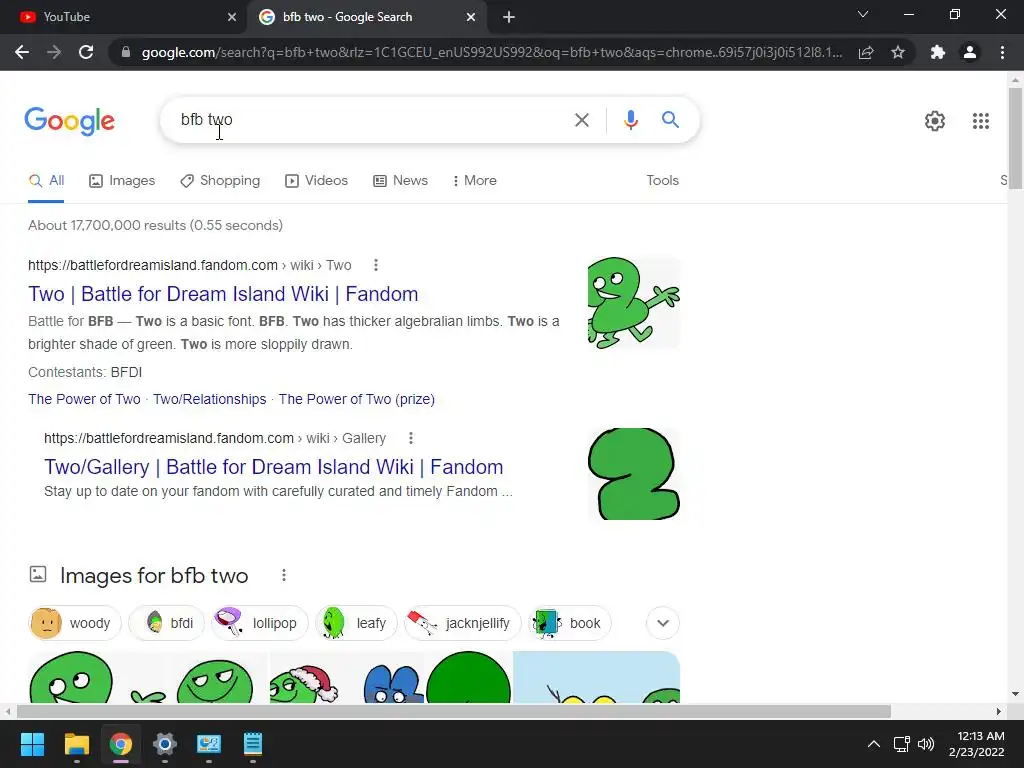Reload the page with the refresh icon
Viewport: 1024px width, 768px height.
(86, 52)
